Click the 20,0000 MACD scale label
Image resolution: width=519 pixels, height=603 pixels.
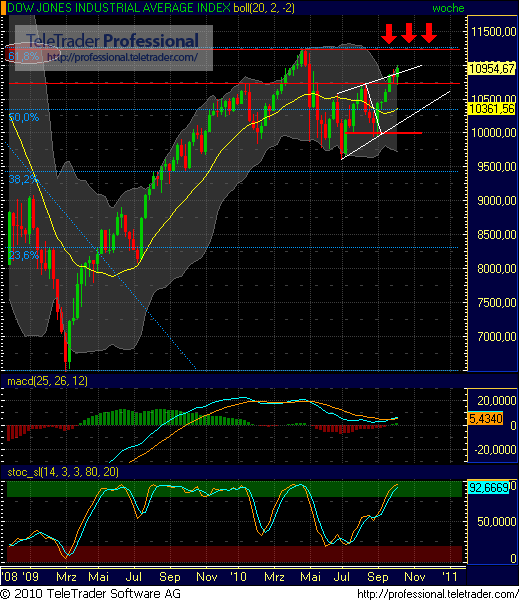tap(496, 401)
